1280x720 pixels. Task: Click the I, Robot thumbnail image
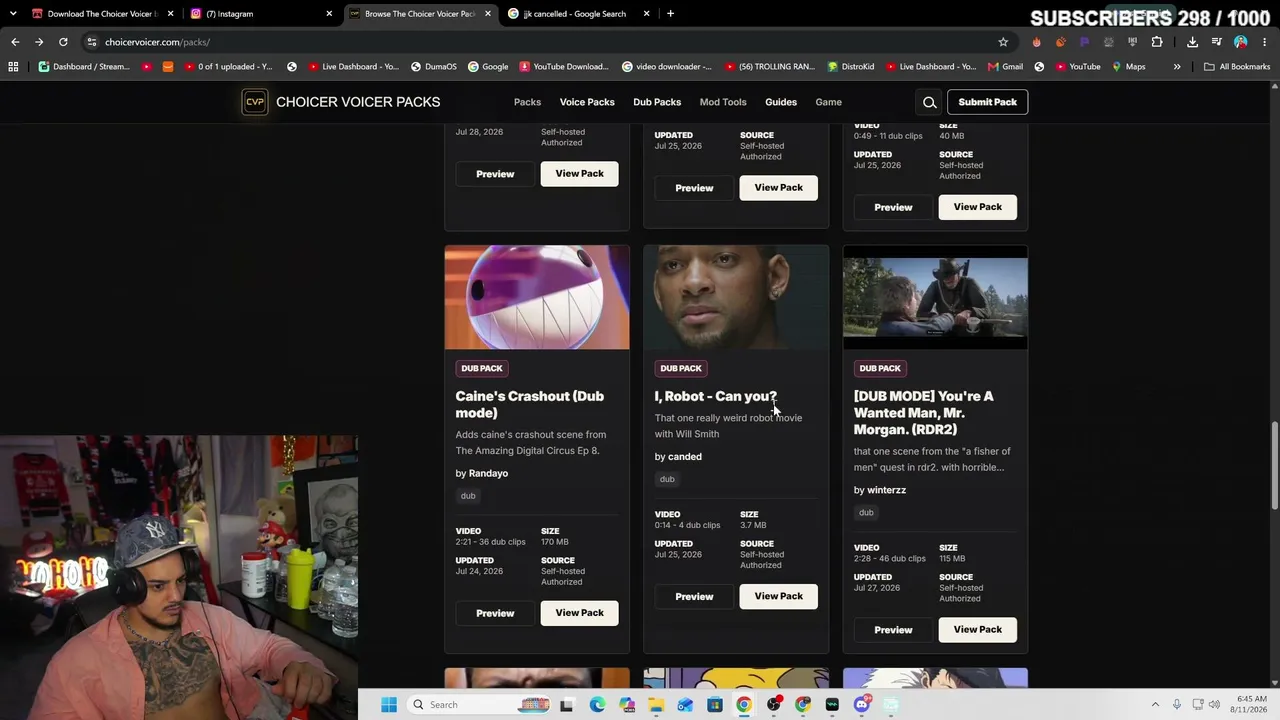[736, 298]
